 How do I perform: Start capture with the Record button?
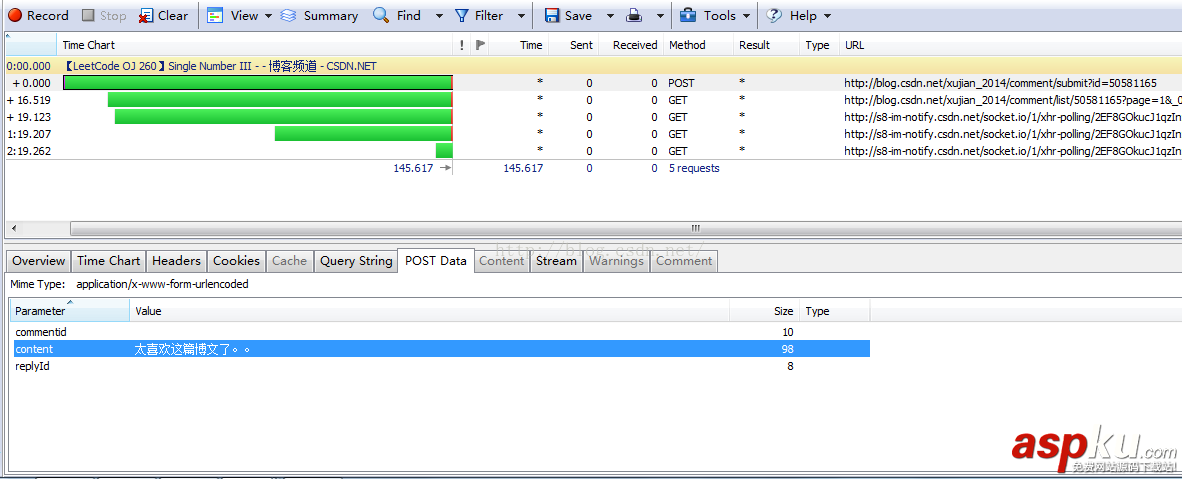[x=38, y=15]
